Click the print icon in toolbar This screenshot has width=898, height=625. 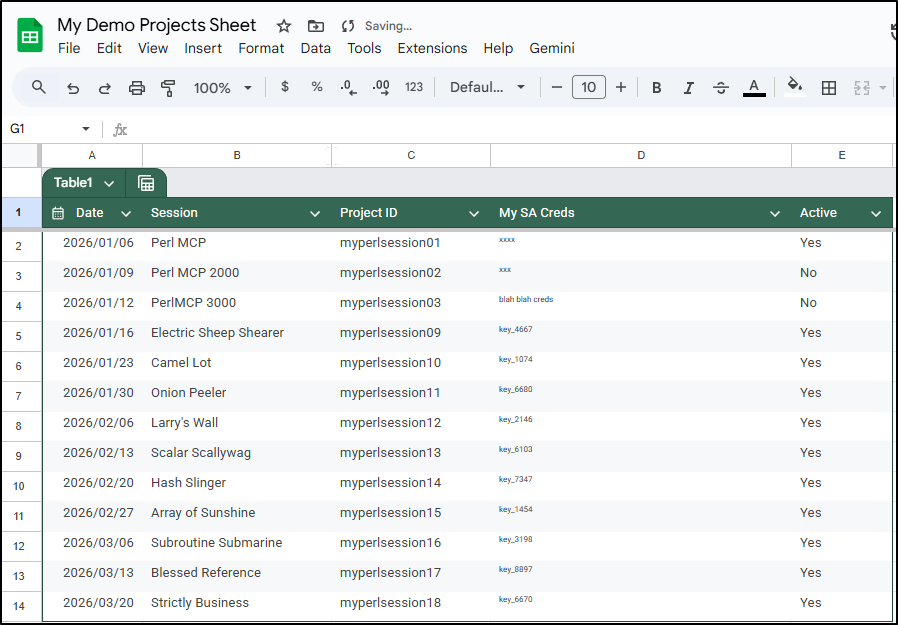point(137,88)
